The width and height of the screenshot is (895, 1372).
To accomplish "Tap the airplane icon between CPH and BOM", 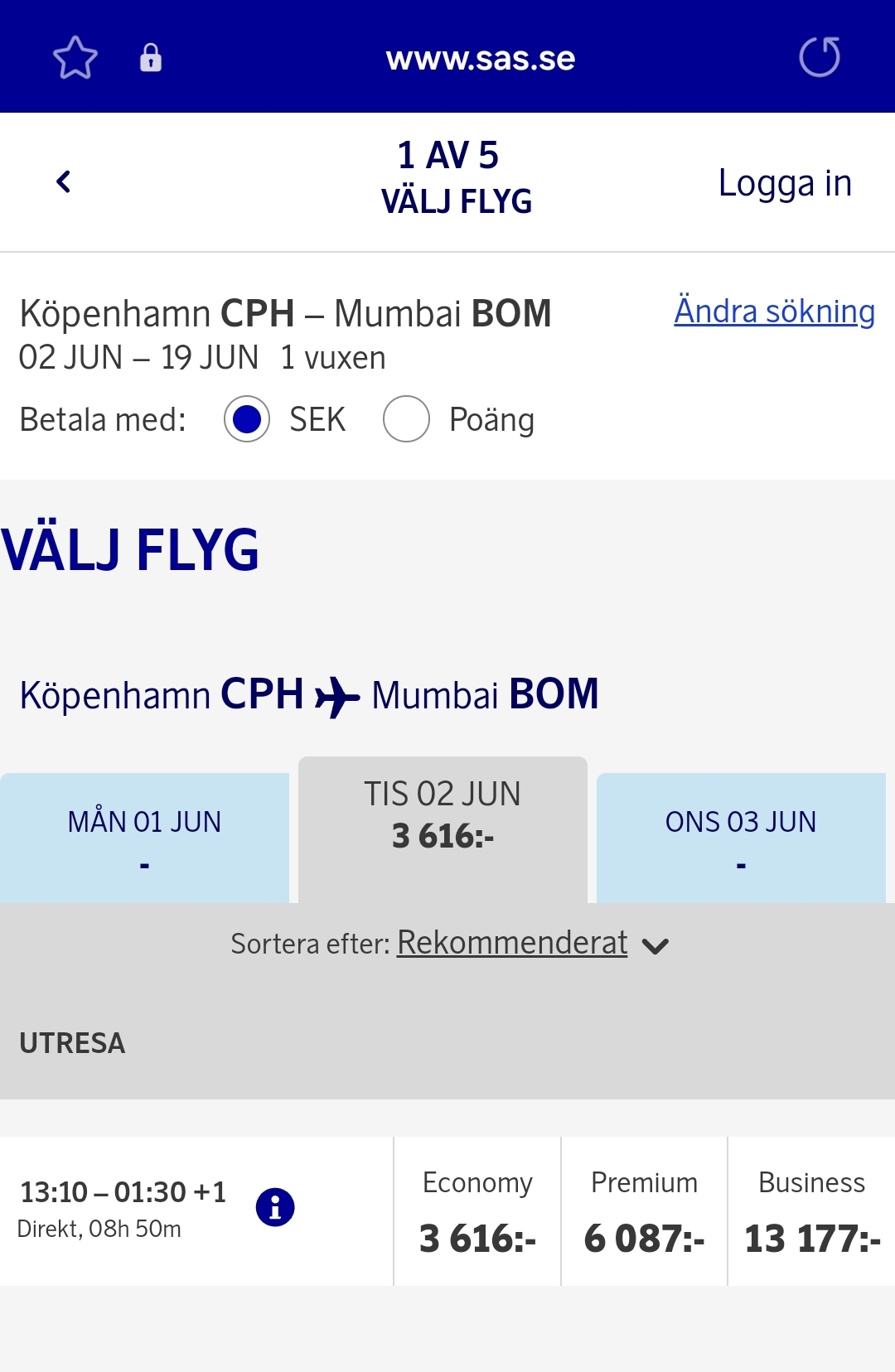I will coord(337,696).
